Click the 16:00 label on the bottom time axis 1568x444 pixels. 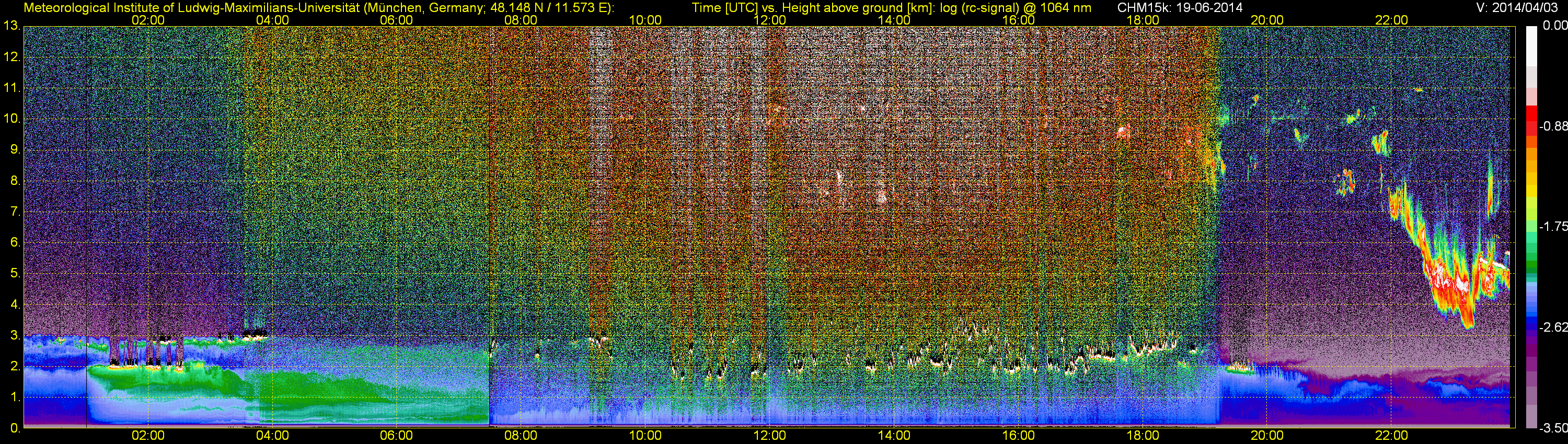[1018, 436]
